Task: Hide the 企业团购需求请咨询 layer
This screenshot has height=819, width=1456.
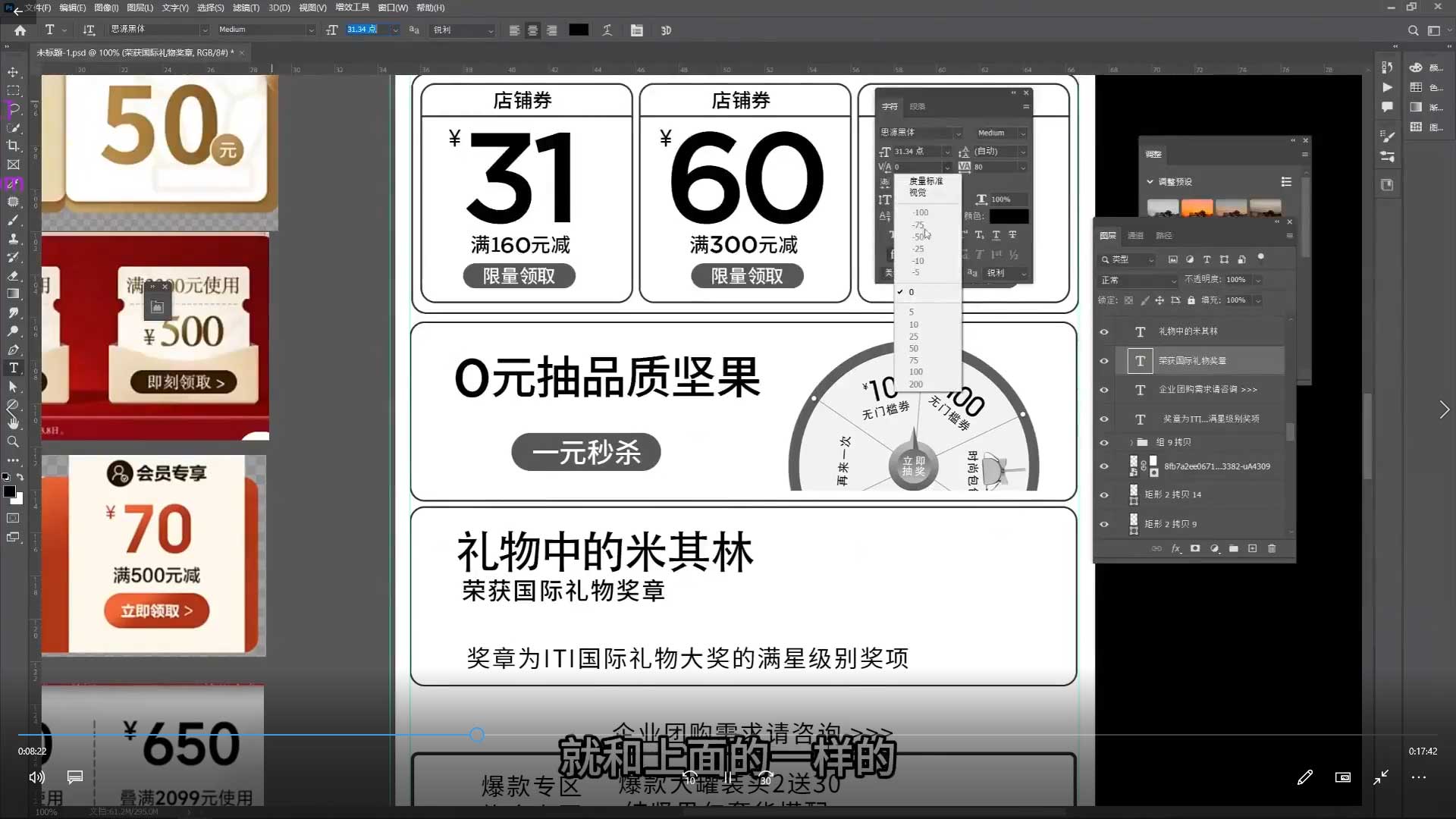Action: point(1104,390)
